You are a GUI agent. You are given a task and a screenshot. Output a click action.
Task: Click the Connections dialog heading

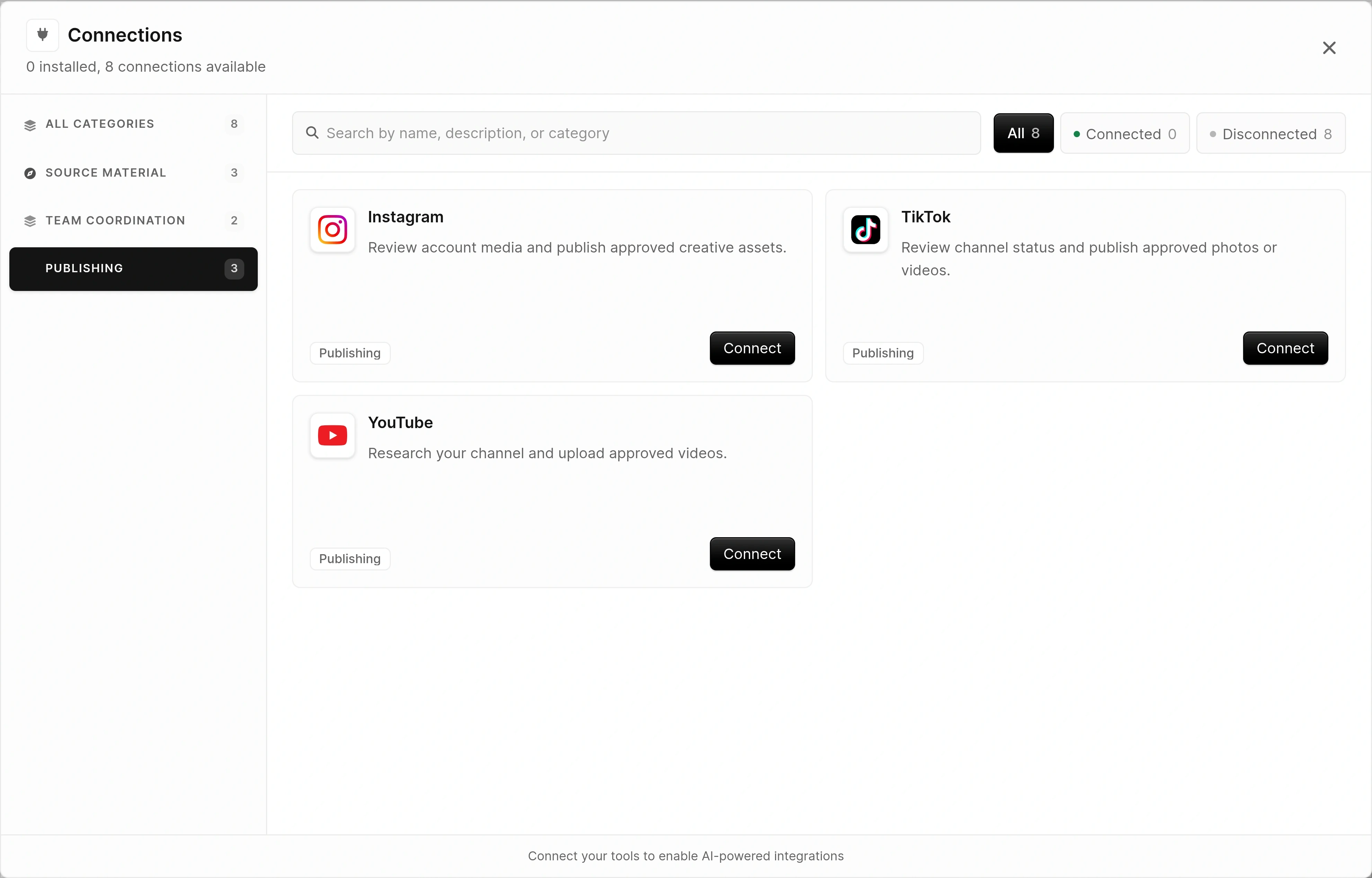click(x=125, y=35)
